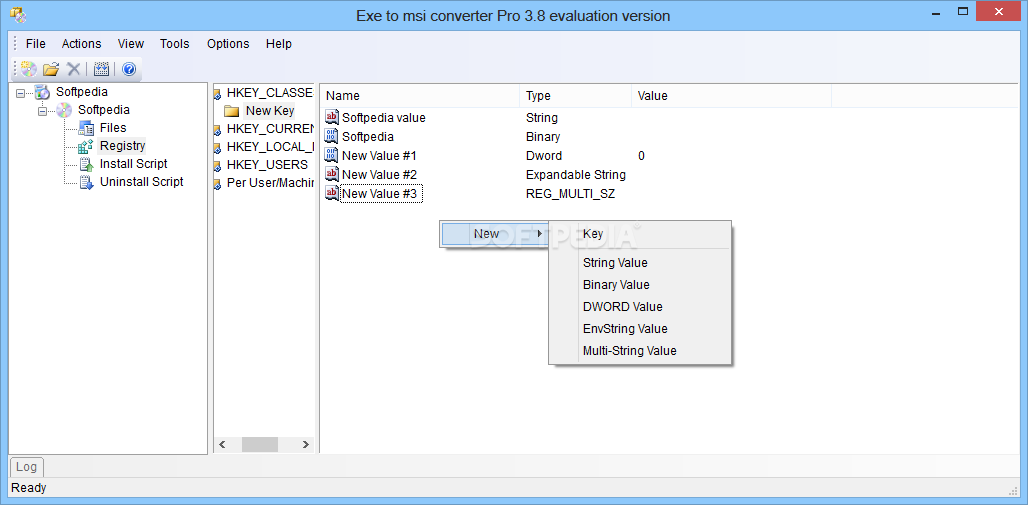Select the Install Script tree item
This screenshot has height=505, width=1028.
[x=133, y=164]
